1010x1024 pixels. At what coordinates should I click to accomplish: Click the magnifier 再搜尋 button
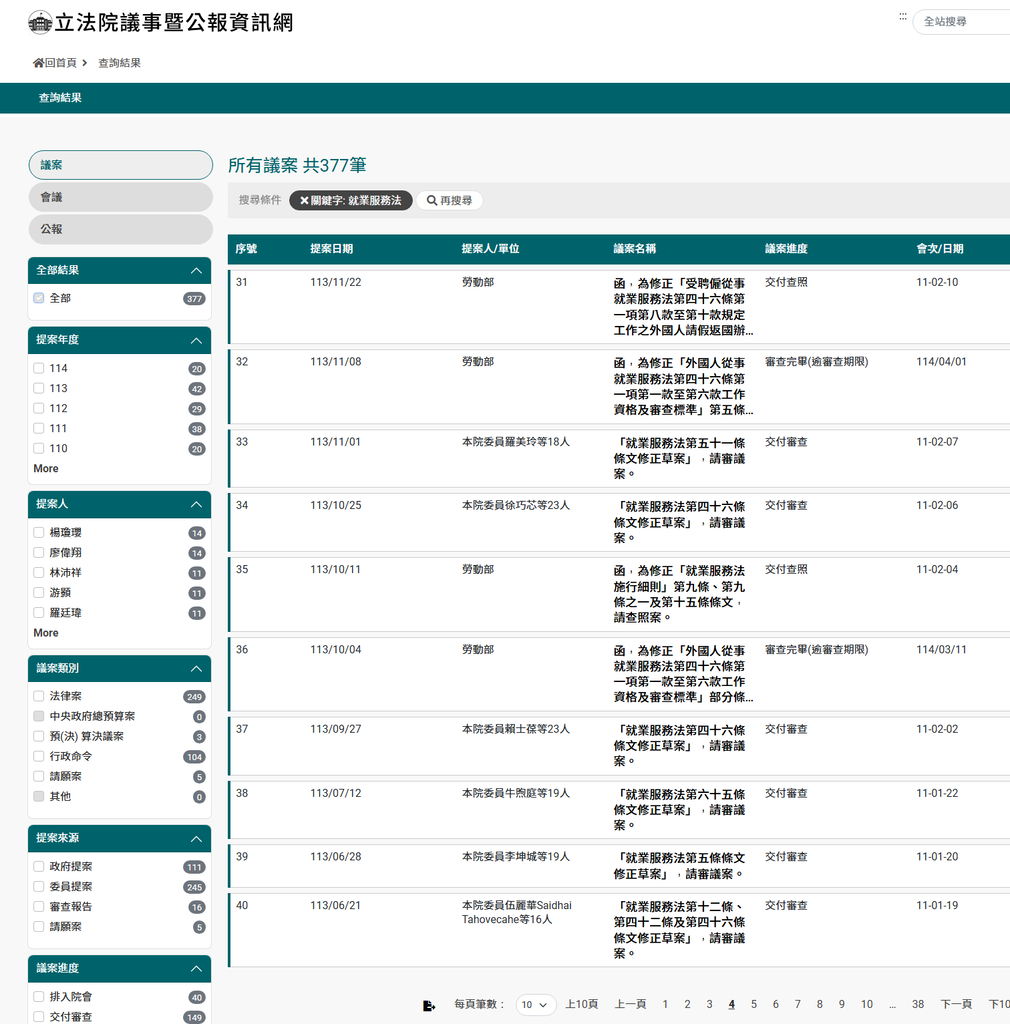(x=449, y=201)
